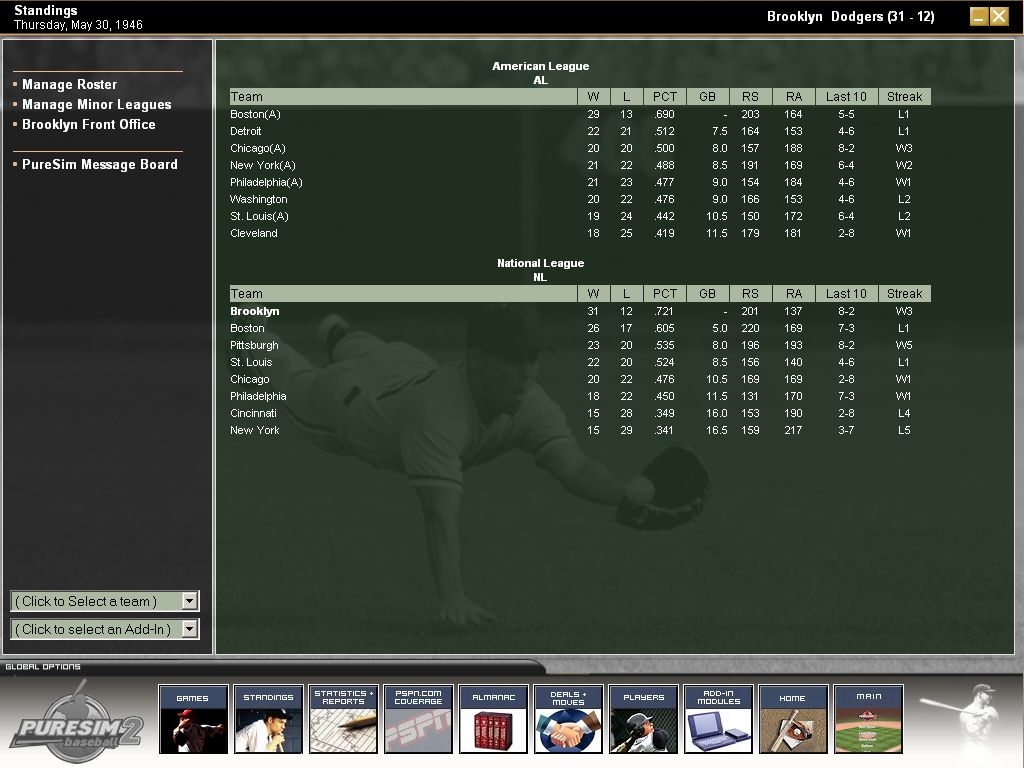Open PSPN.com Coverage icon
The image size is (1024, 768).
419,718
